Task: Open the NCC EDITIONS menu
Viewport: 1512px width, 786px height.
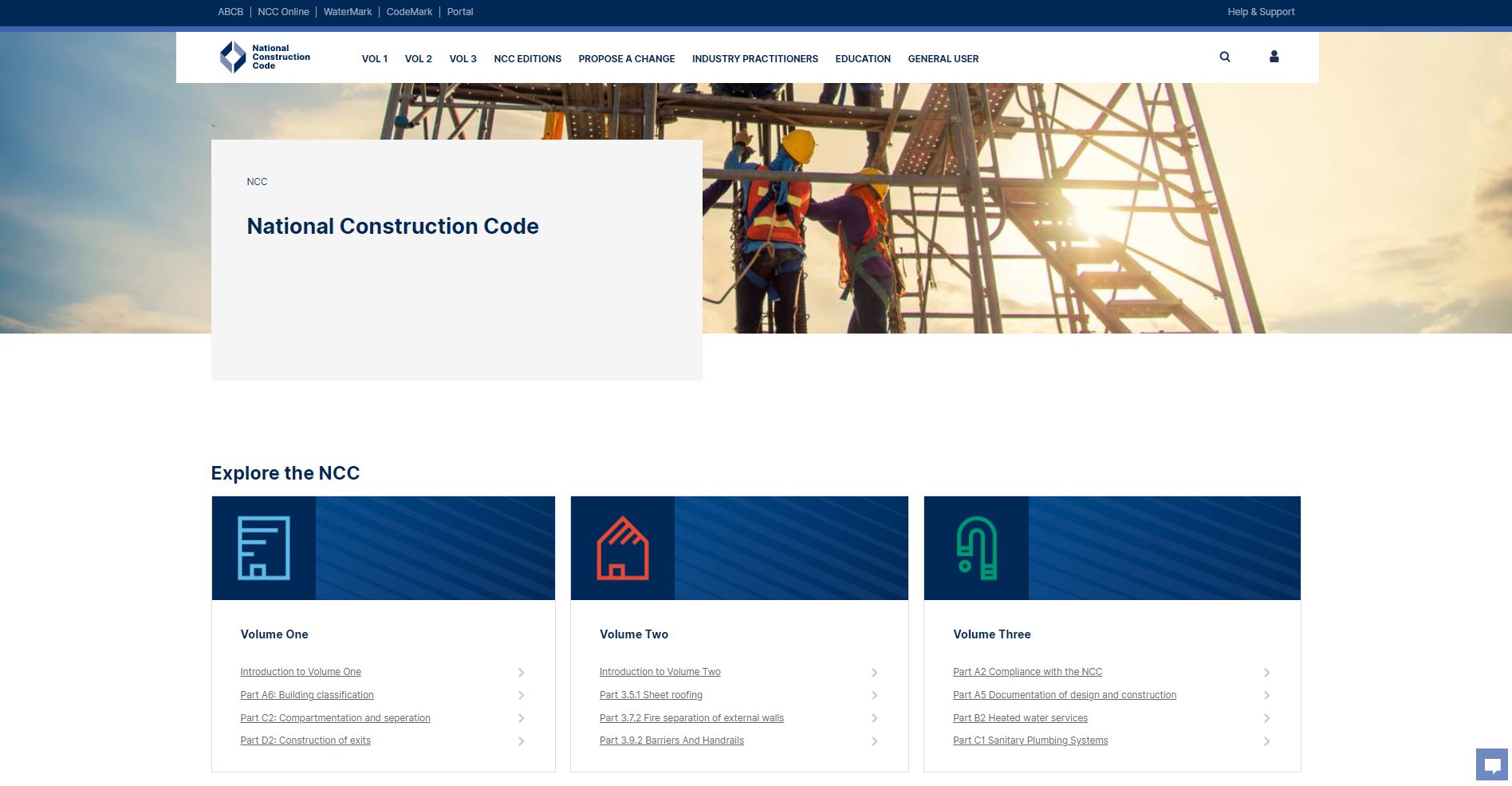Action: (527, 58)
